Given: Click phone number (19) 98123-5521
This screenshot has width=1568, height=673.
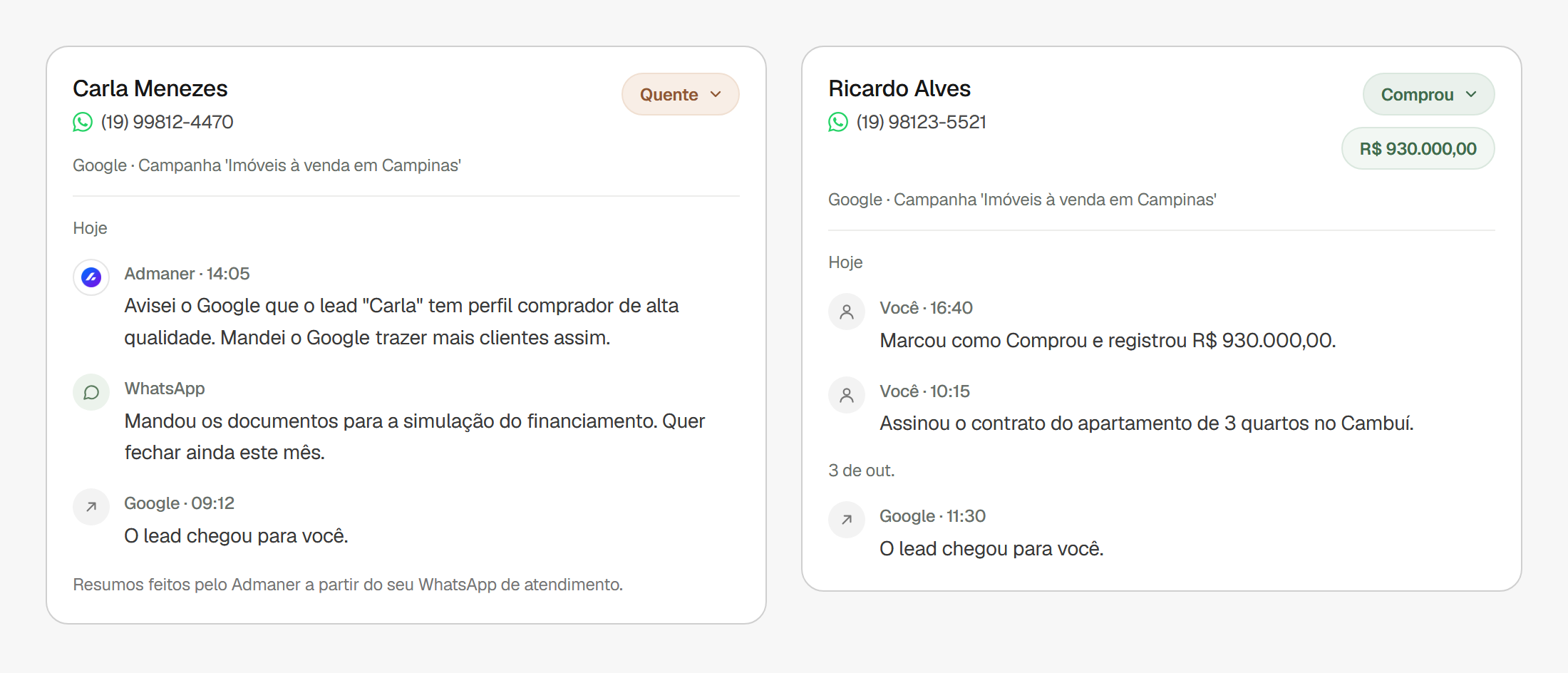Looking at the screenshot, I should [x=921, y=122].
